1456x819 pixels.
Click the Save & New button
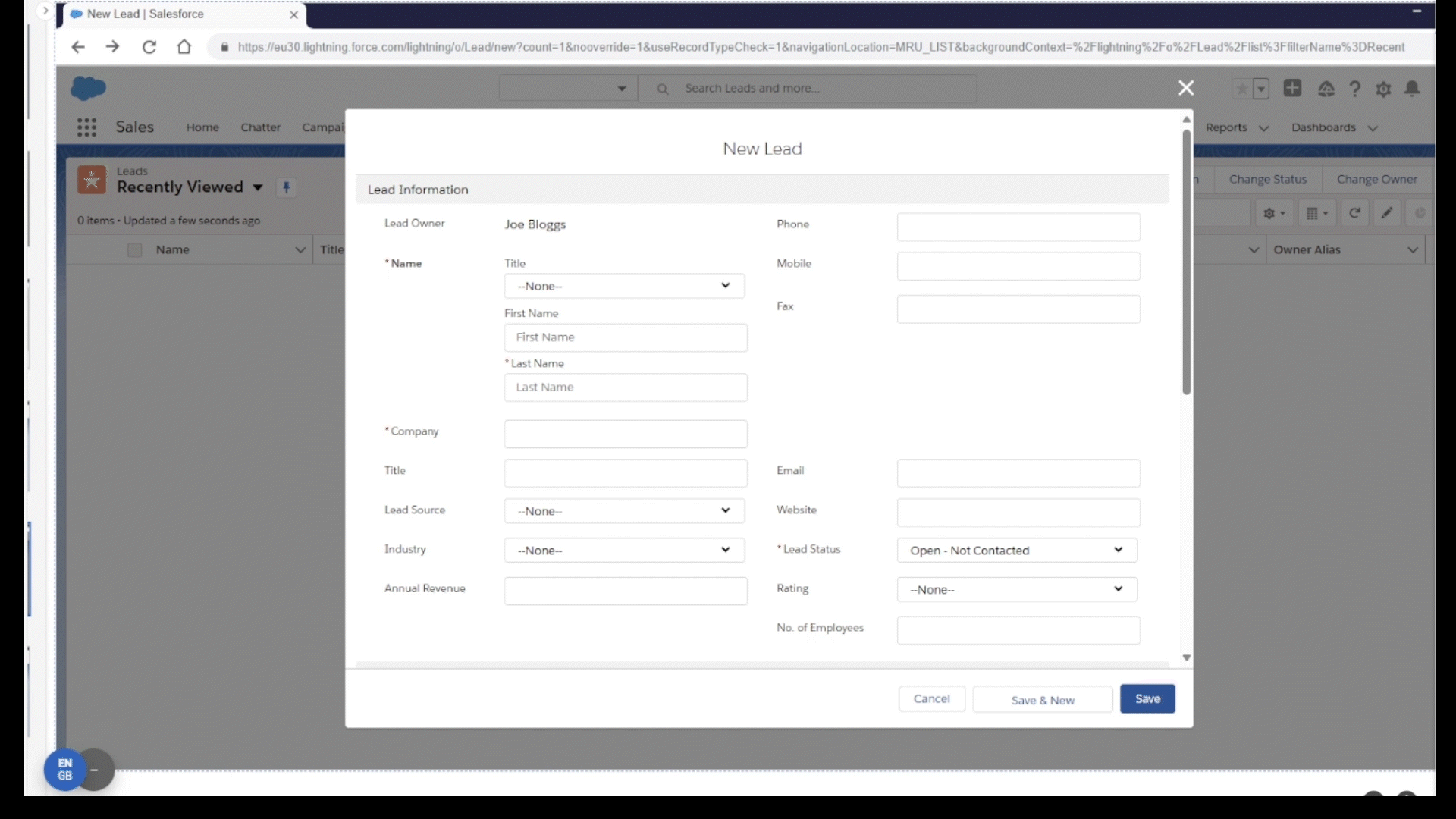[x=1043, y=699]
